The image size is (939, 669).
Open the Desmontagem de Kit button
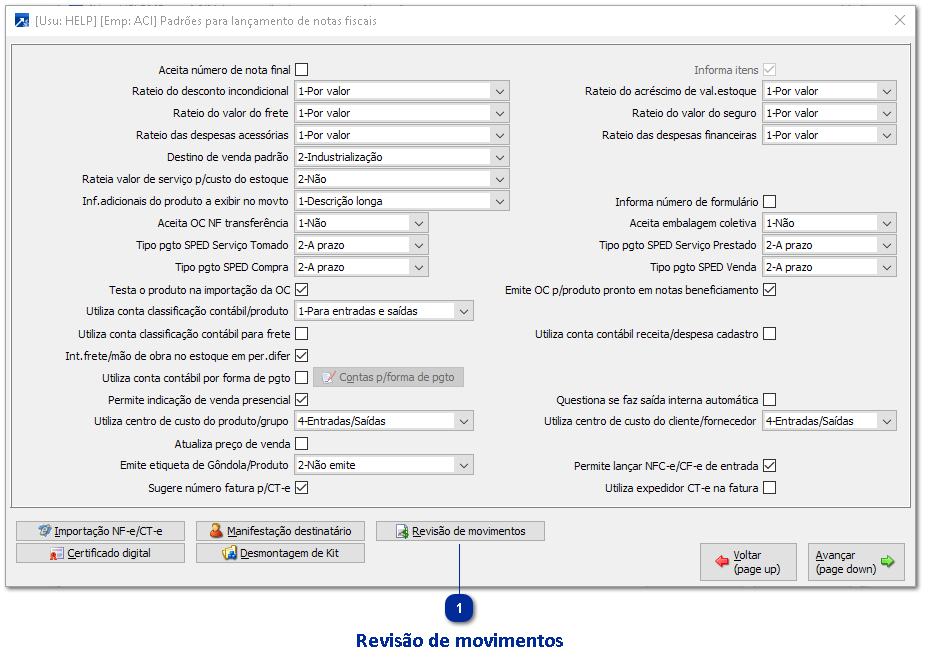tap(280, 553)
